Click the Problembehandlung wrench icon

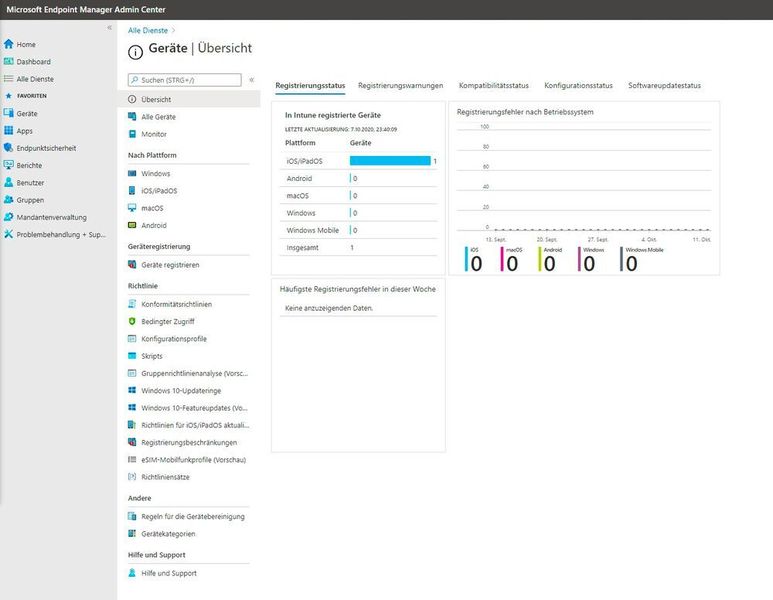tap(9, 234)
